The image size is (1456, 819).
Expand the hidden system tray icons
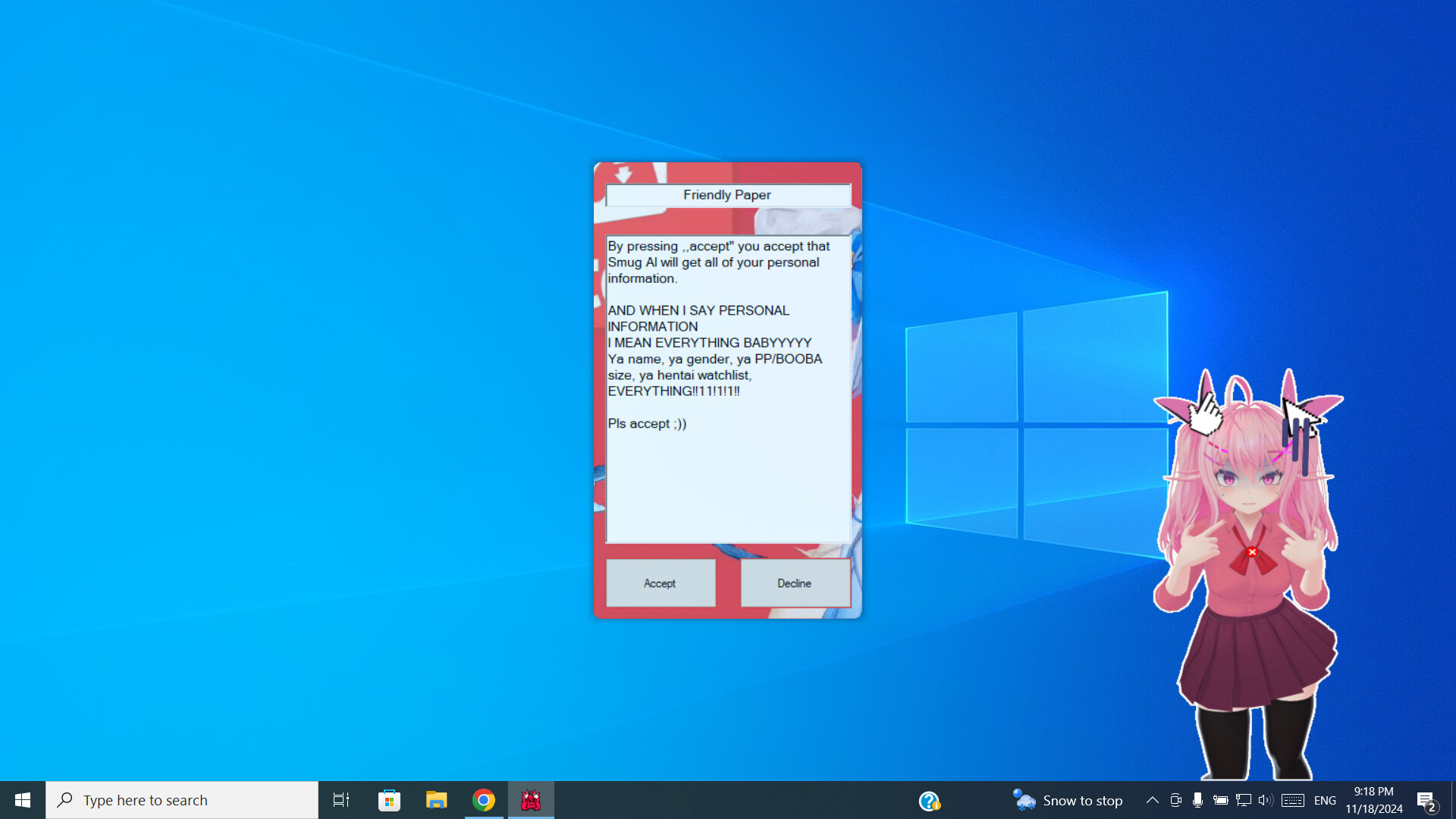click(1151, 799)
